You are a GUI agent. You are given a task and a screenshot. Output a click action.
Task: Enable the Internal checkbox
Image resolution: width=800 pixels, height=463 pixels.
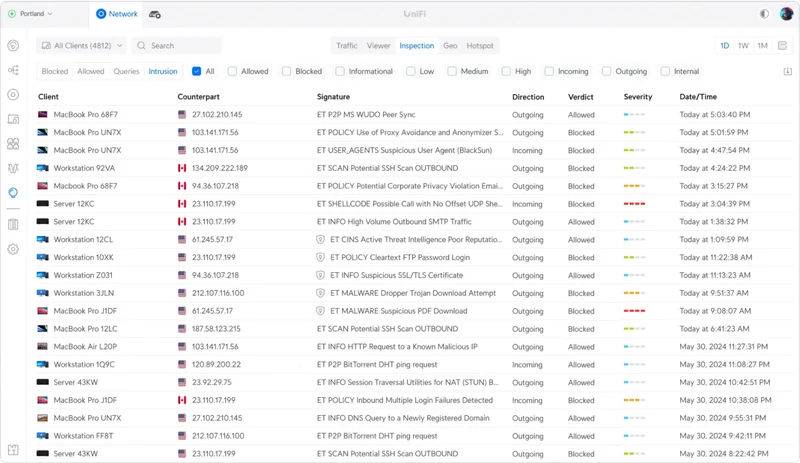point(665,71)
